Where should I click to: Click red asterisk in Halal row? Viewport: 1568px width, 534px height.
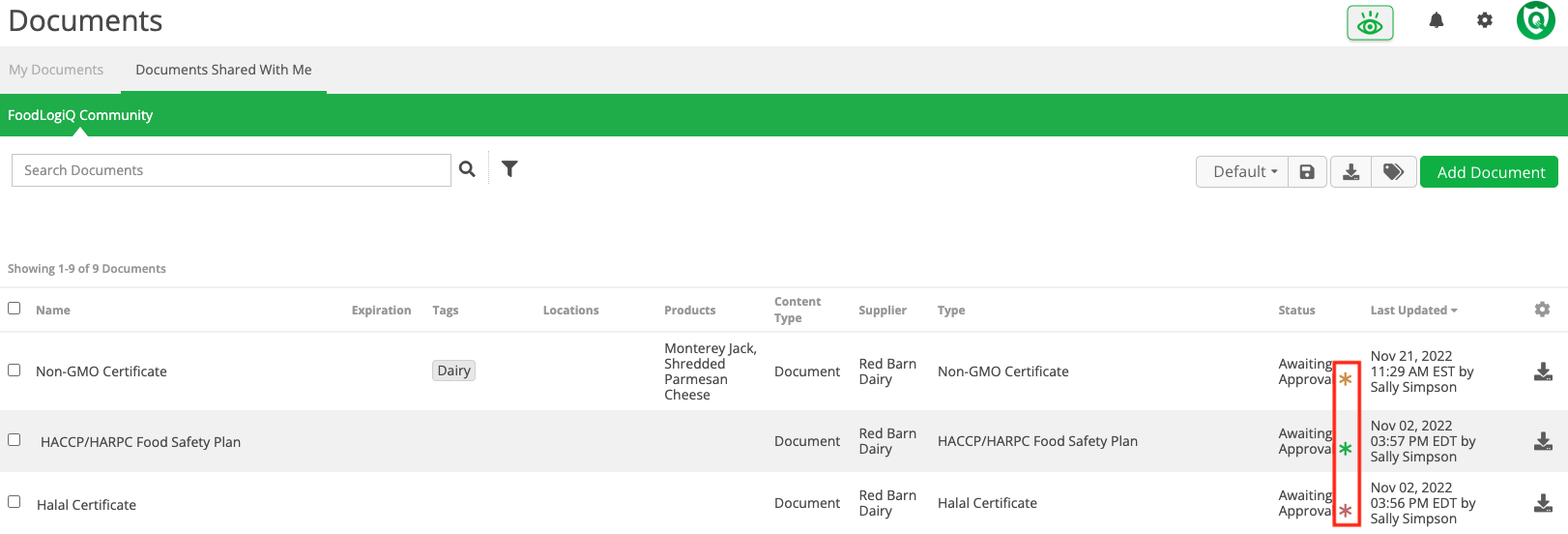click(1346, 511)
